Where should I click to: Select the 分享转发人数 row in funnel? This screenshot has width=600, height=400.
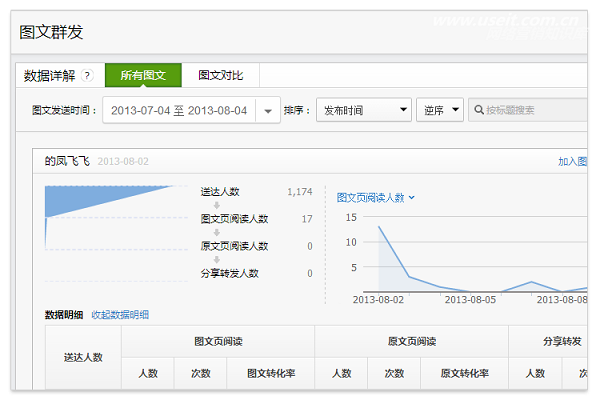tap(229, 273)
